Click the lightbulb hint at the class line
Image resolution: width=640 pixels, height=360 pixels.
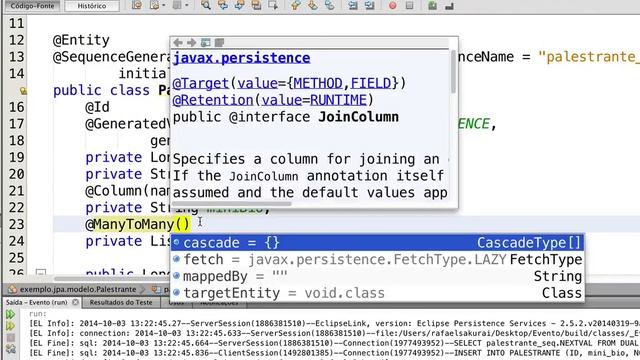[23, 91]
